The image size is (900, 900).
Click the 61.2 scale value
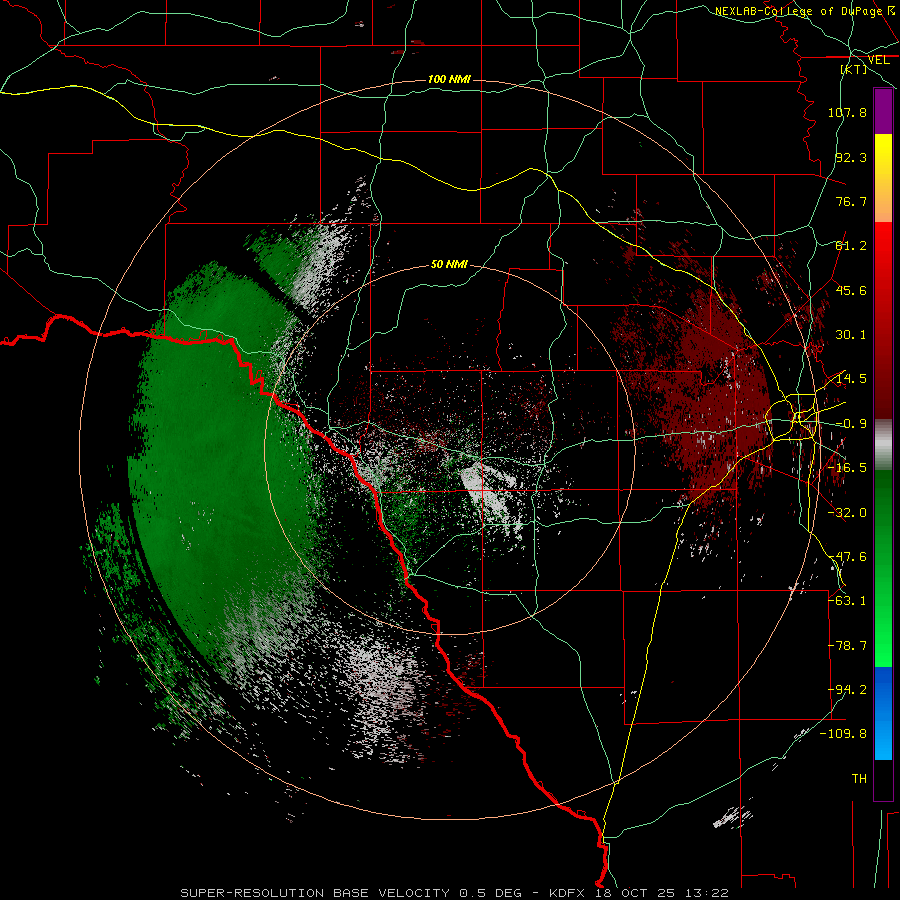tap(851, 246)
